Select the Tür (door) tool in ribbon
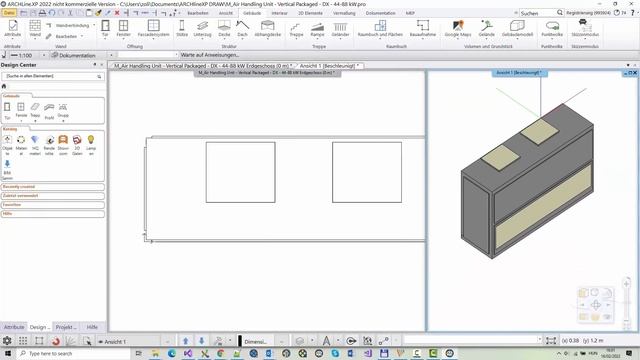This screenshot has width=640, height=360. point(105,29)
